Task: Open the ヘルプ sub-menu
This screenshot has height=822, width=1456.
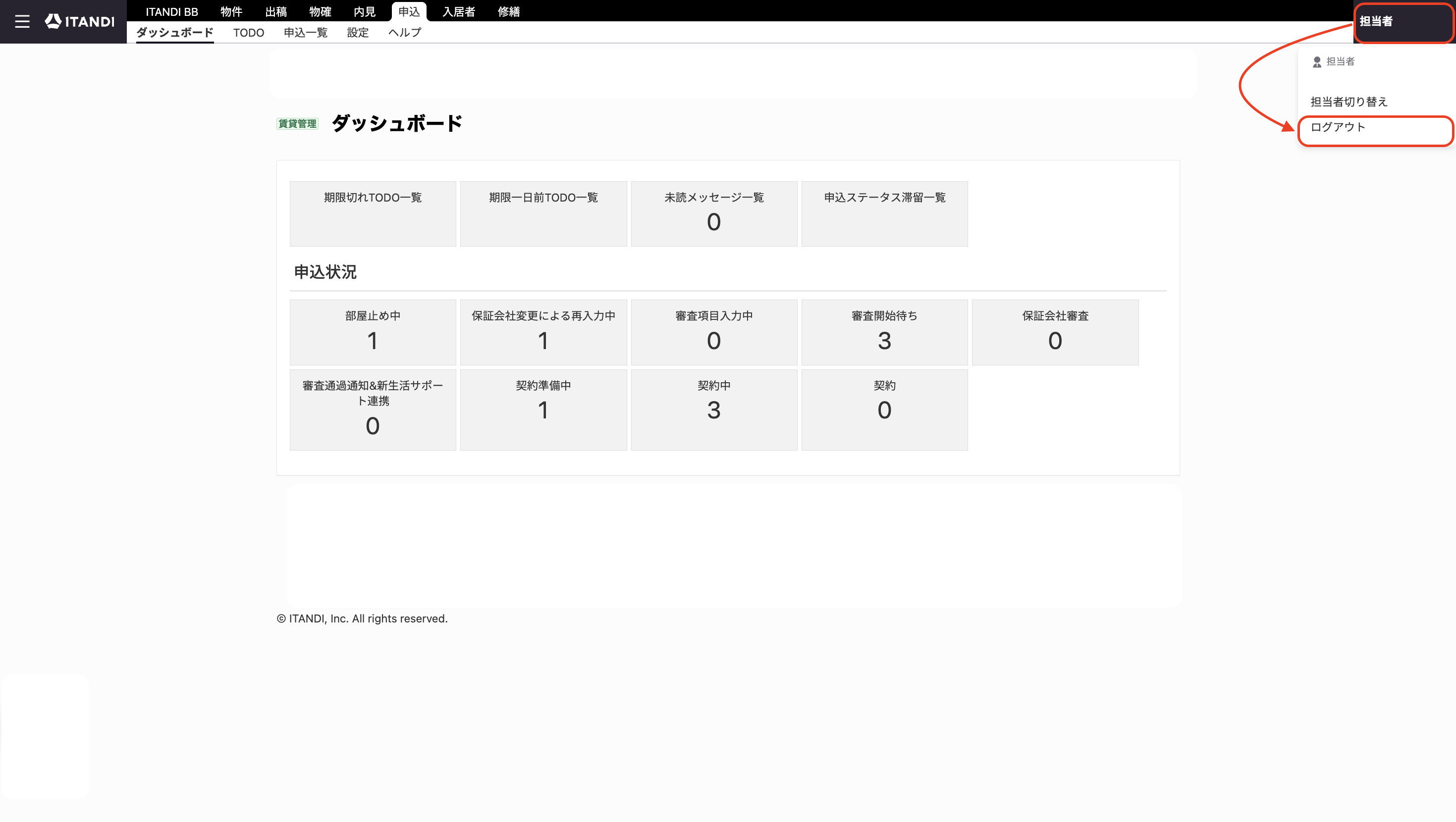Action: coord(405,32)
